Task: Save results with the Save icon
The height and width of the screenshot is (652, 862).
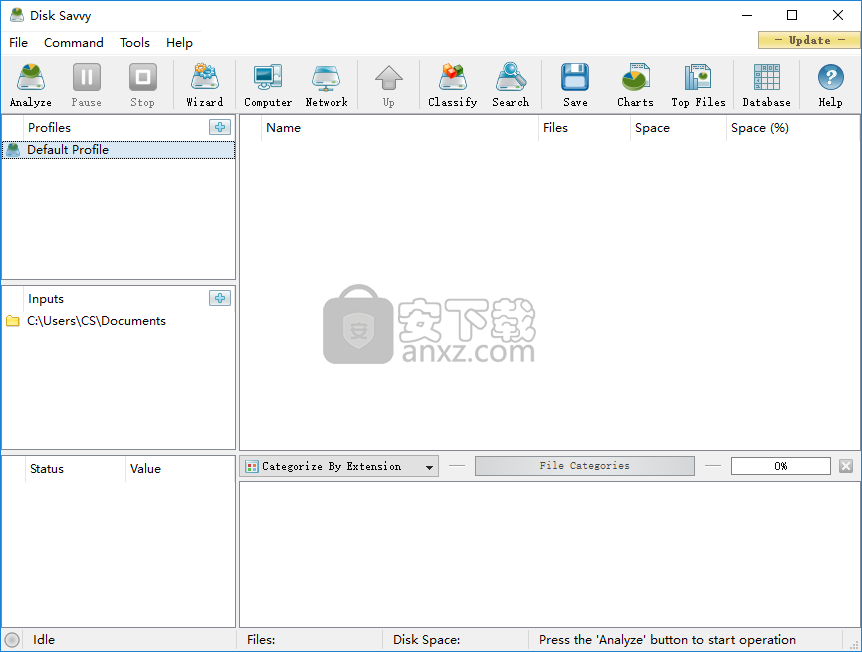Action: [575, 85]
